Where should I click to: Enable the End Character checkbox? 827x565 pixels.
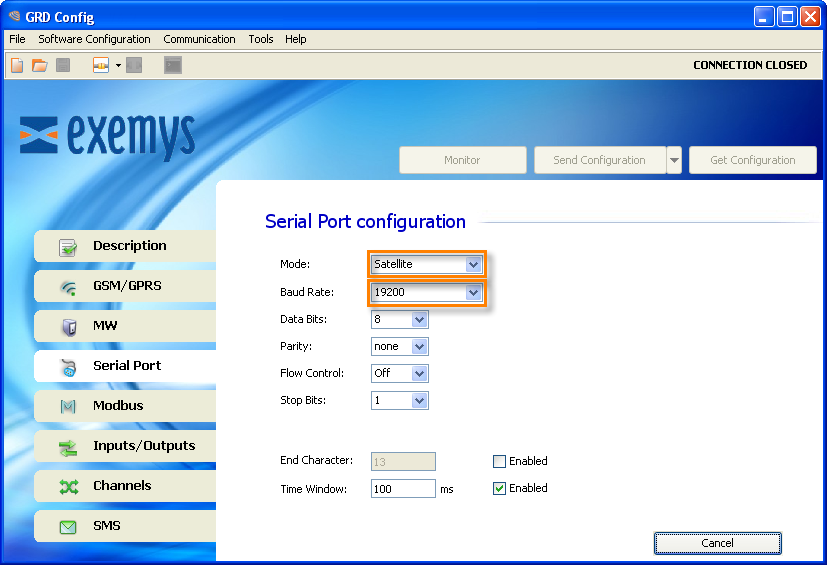pos(500,461)
